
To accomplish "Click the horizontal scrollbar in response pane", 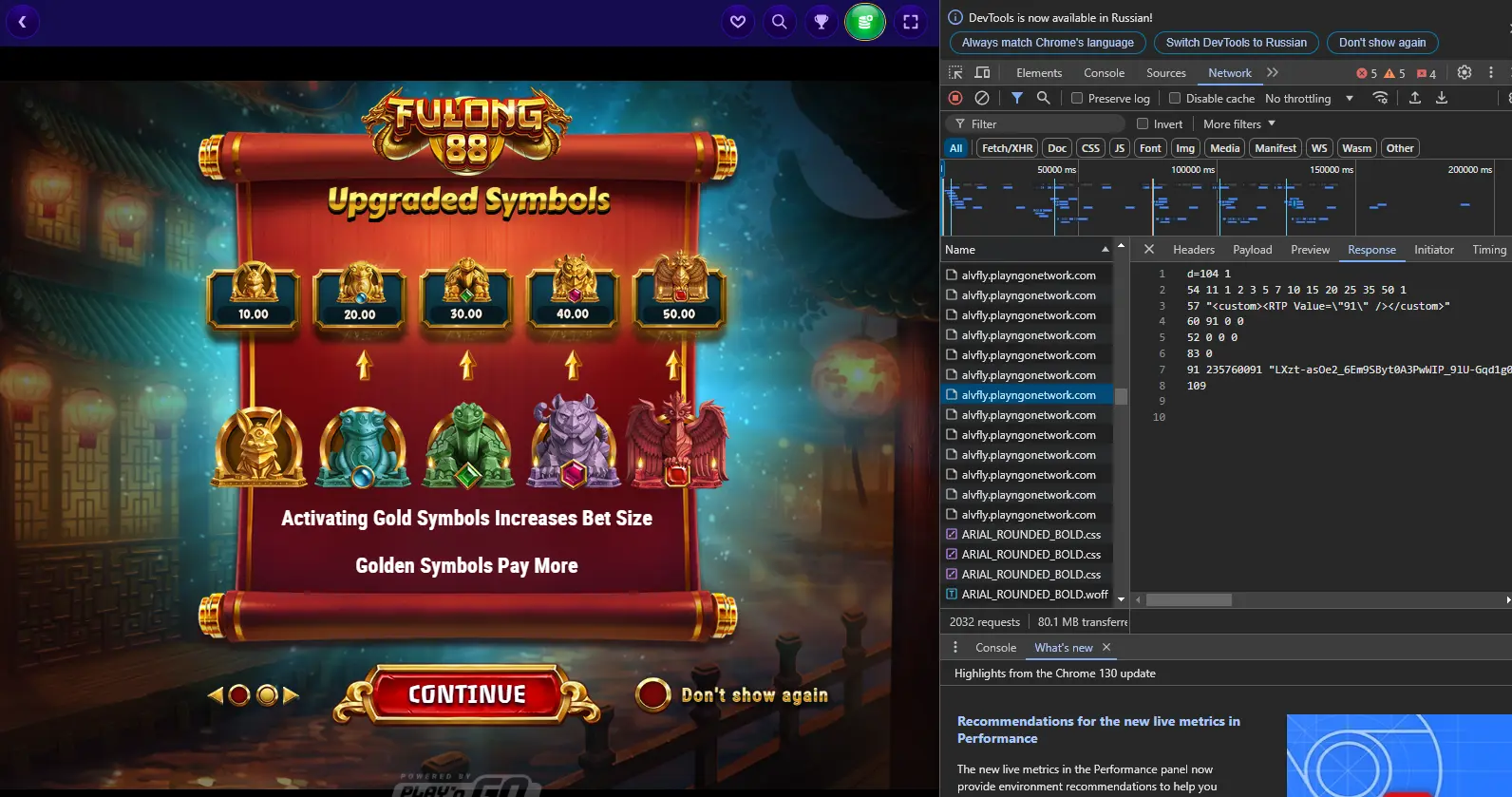I will pyautogui.click(x=1189, y=600).
